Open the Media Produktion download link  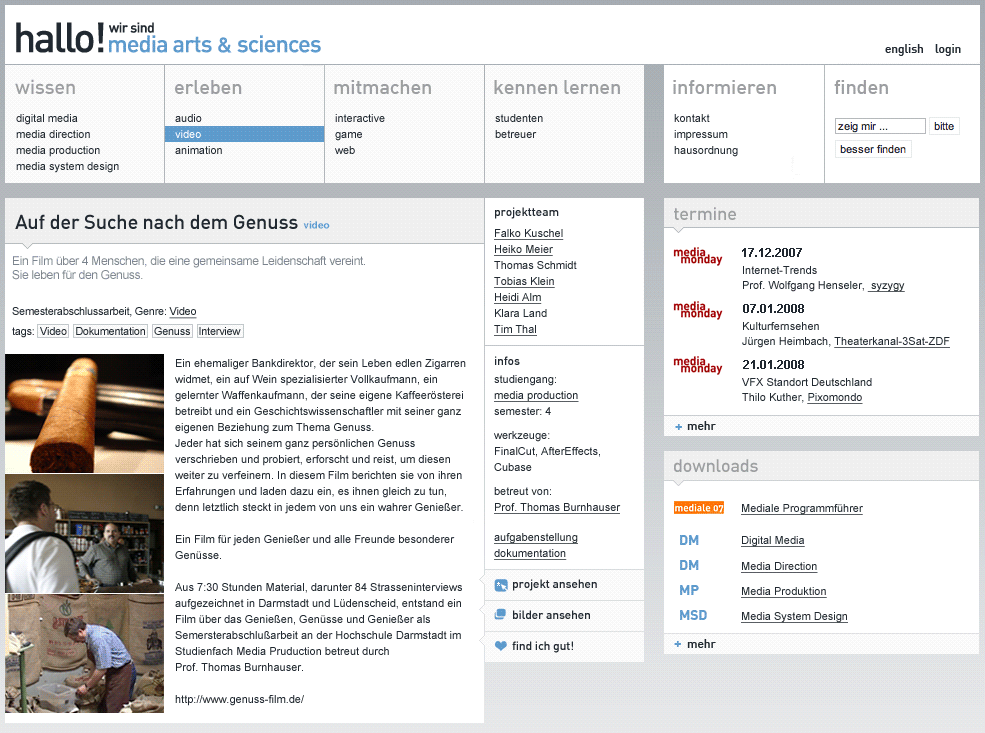click(783, 591)
